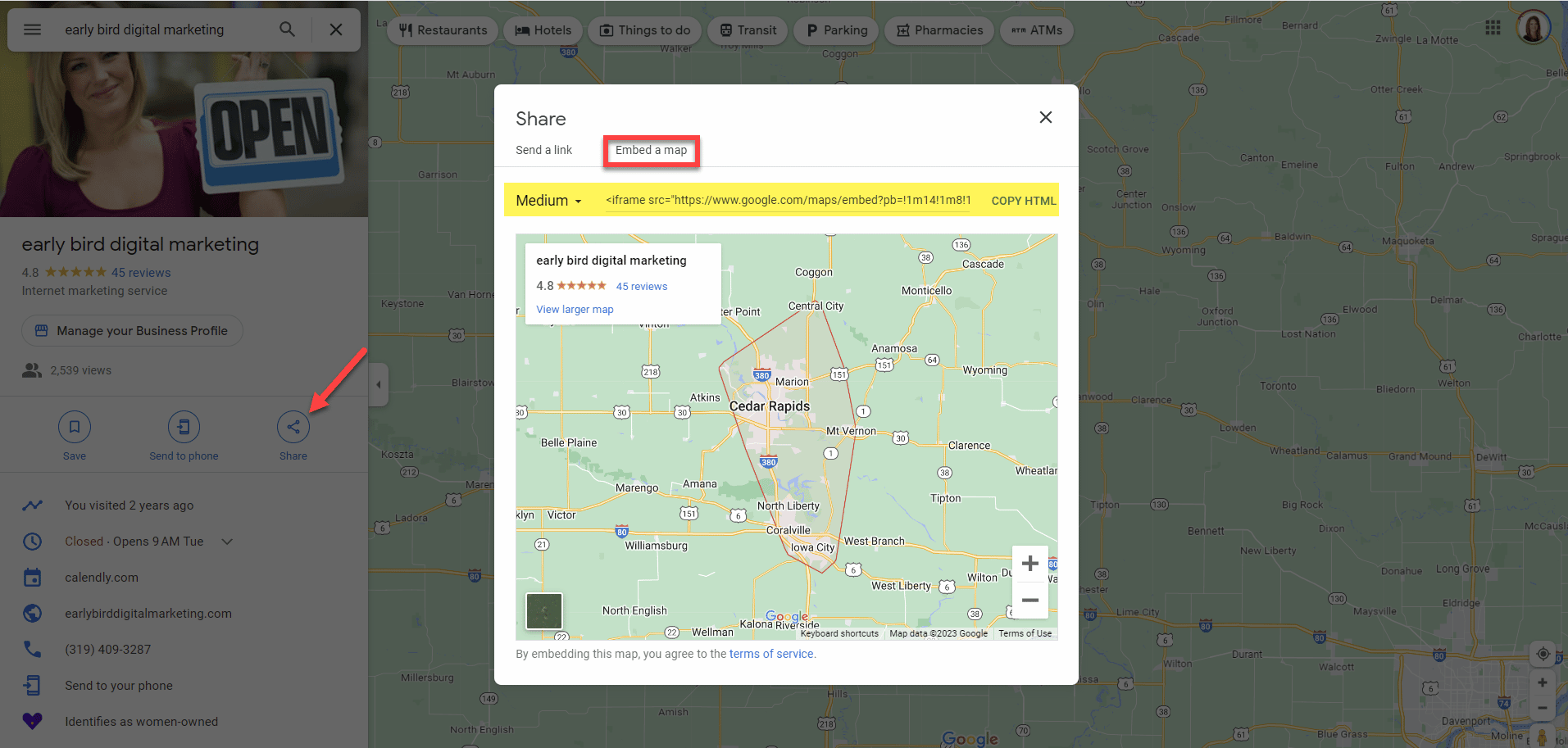1568x748 pixels.
Task: Click the COPY HTML button
Action: 1023,201
